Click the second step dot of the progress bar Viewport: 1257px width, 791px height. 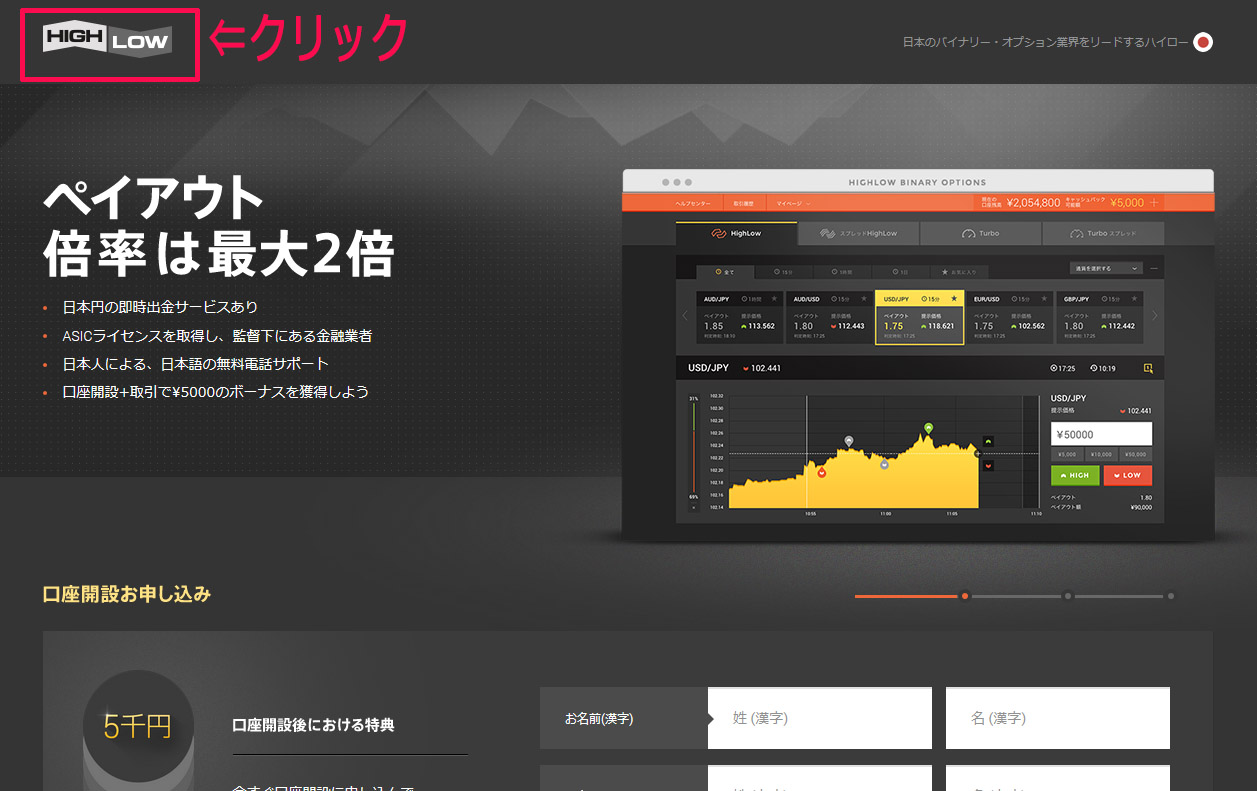point(1068,596)
